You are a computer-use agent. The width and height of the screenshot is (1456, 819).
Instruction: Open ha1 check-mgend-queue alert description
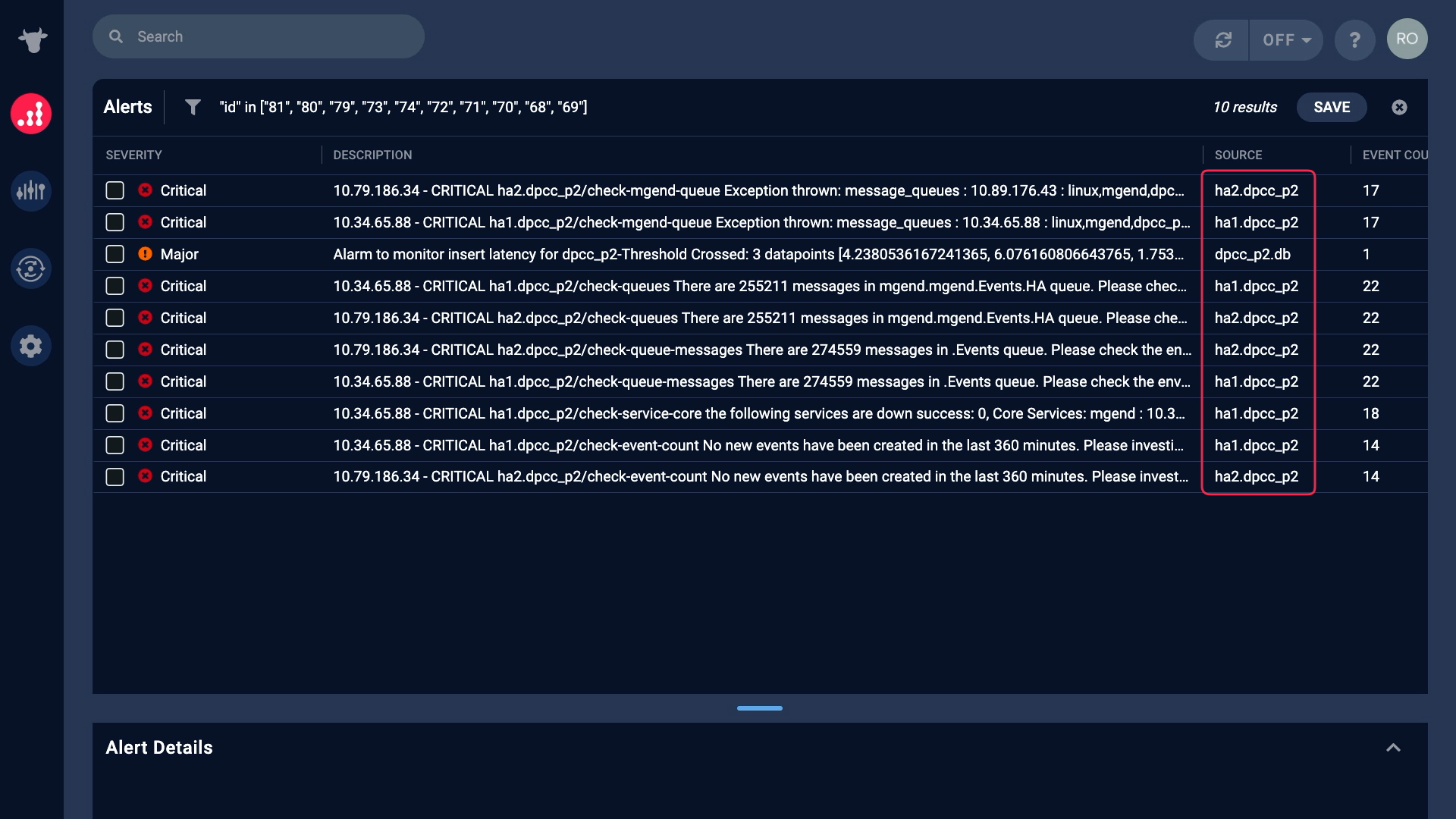(x=761, y=222)
